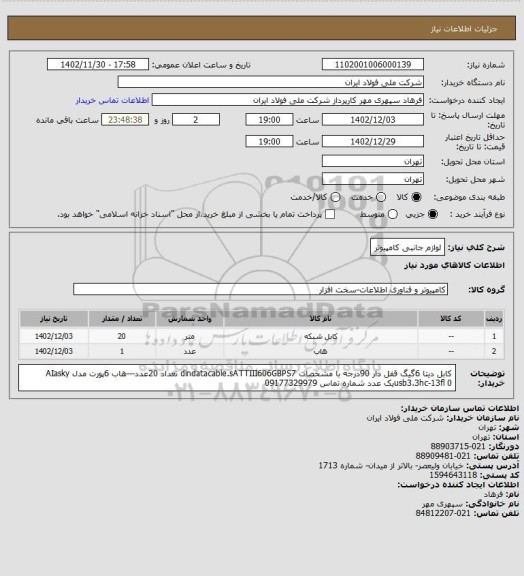
Task: Click the buyer notes text box
Action: [x=237, y=378]
